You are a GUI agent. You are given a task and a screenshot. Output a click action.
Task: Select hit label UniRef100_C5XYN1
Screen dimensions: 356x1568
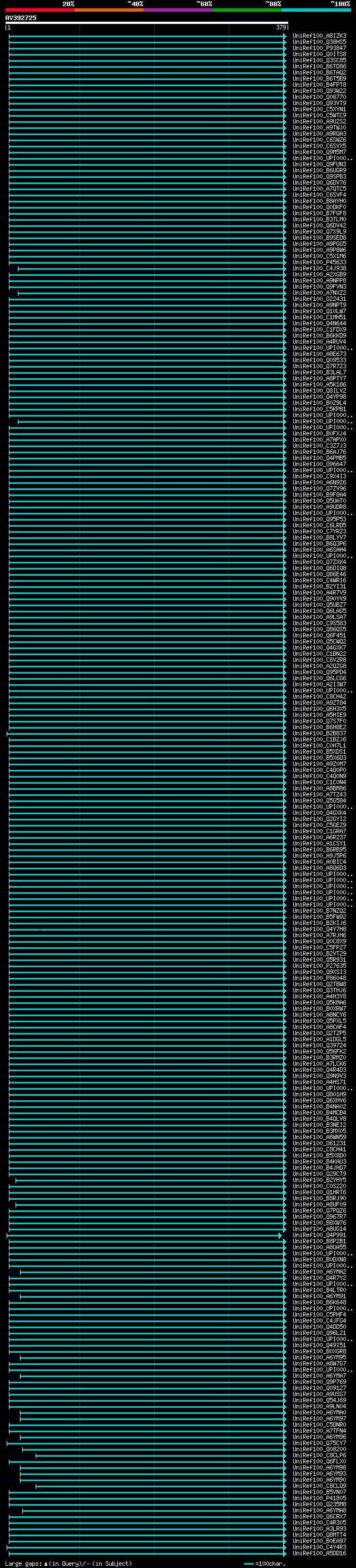click(319, 109)
